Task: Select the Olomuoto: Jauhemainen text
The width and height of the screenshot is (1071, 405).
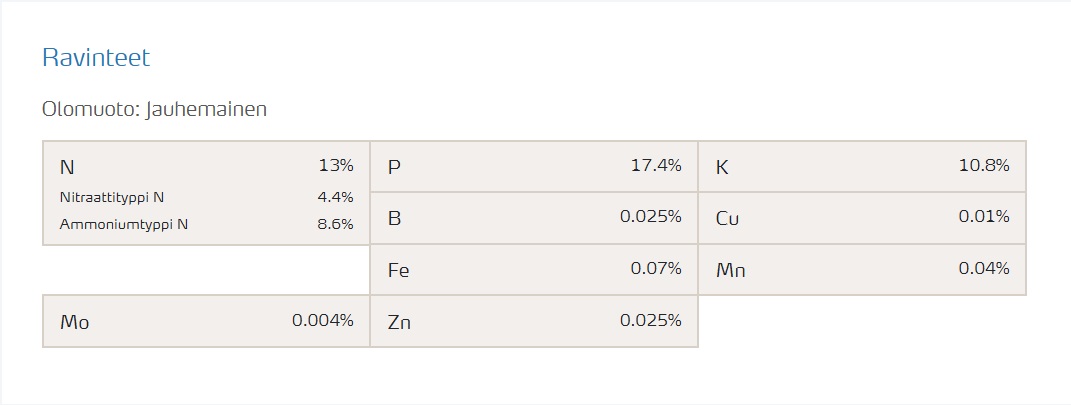Action: pyautogui.click(x=155, y=109)
